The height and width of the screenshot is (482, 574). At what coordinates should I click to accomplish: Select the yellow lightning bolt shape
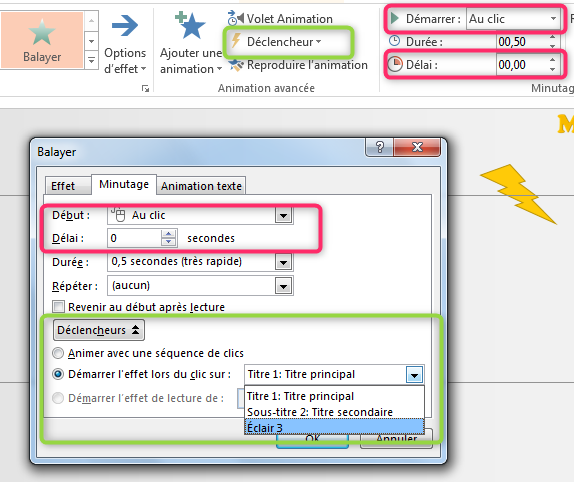tap(518, 194)
